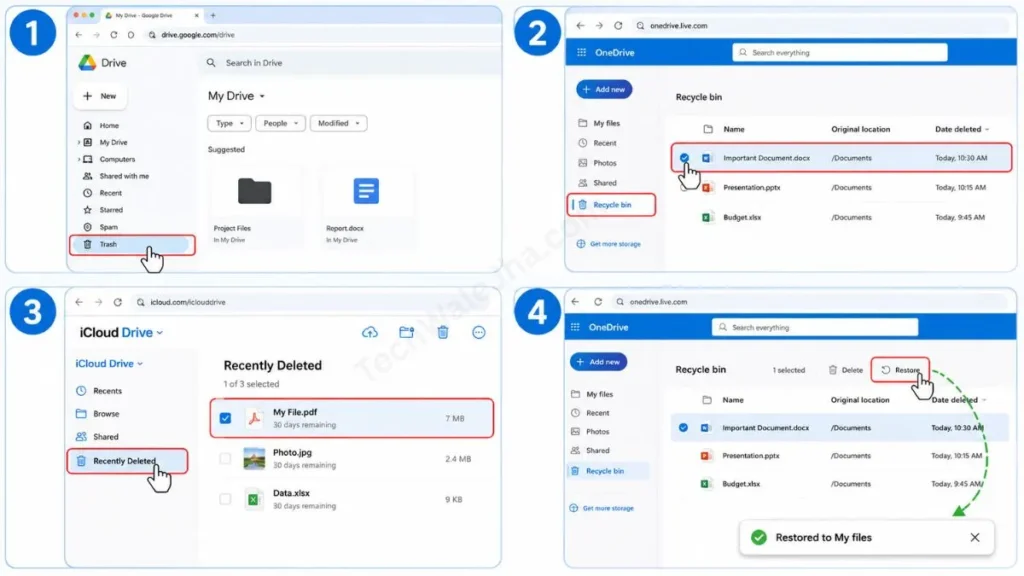Click Budget.xlsx file name in panel 4
Image resolution: width=1024 pixels, height=576 pixels.
click(x=741, y=484)
